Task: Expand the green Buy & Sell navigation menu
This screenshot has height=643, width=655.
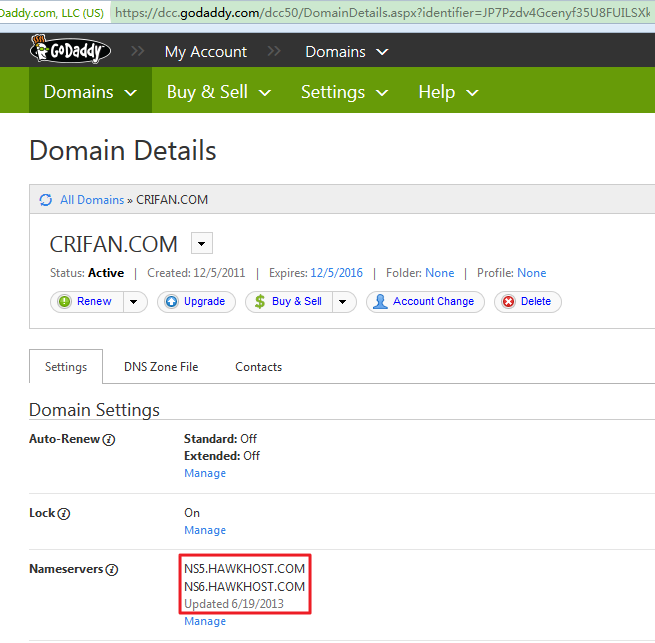Action: coord(219,91)
